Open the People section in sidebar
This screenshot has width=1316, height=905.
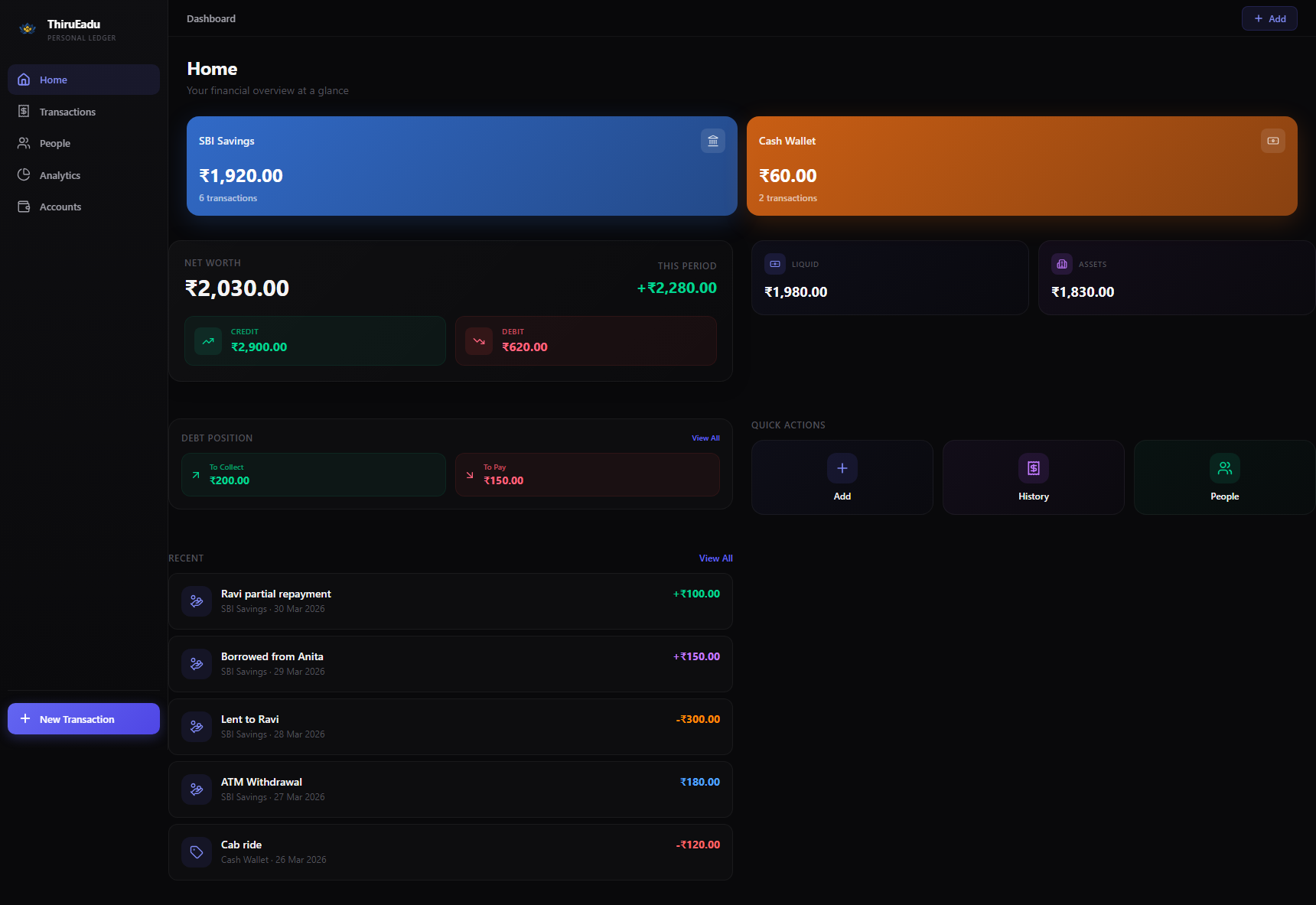click(54, 143)
